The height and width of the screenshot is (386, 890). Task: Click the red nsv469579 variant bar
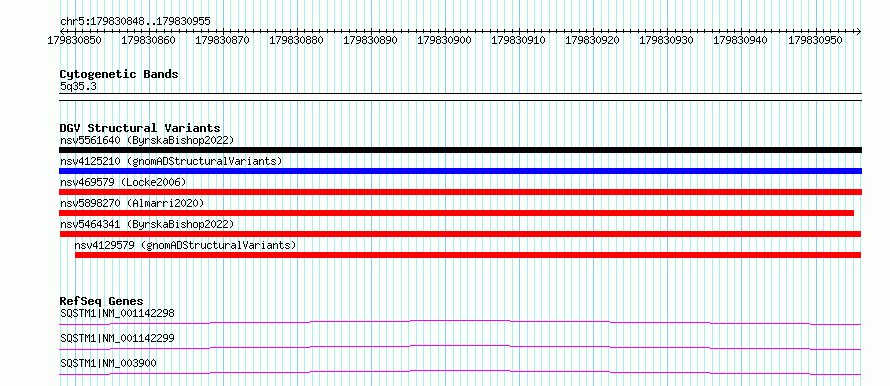coord(460,192)
